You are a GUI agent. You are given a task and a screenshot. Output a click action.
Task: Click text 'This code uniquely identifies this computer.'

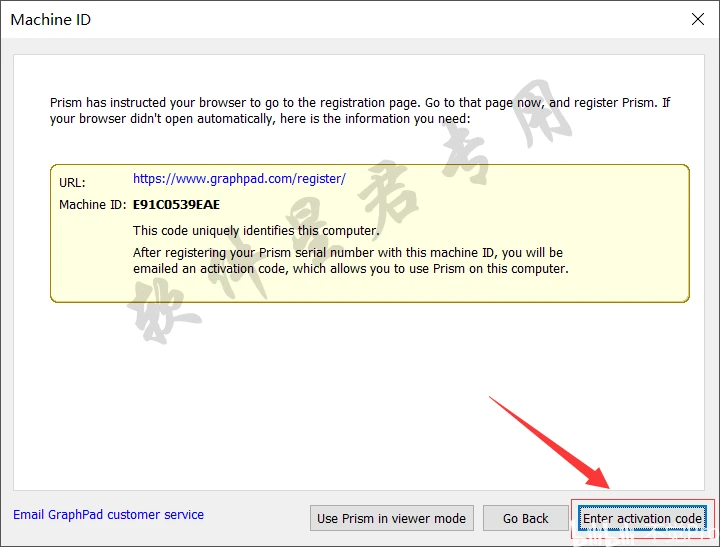pyautogui.click(x=256, y=231)
